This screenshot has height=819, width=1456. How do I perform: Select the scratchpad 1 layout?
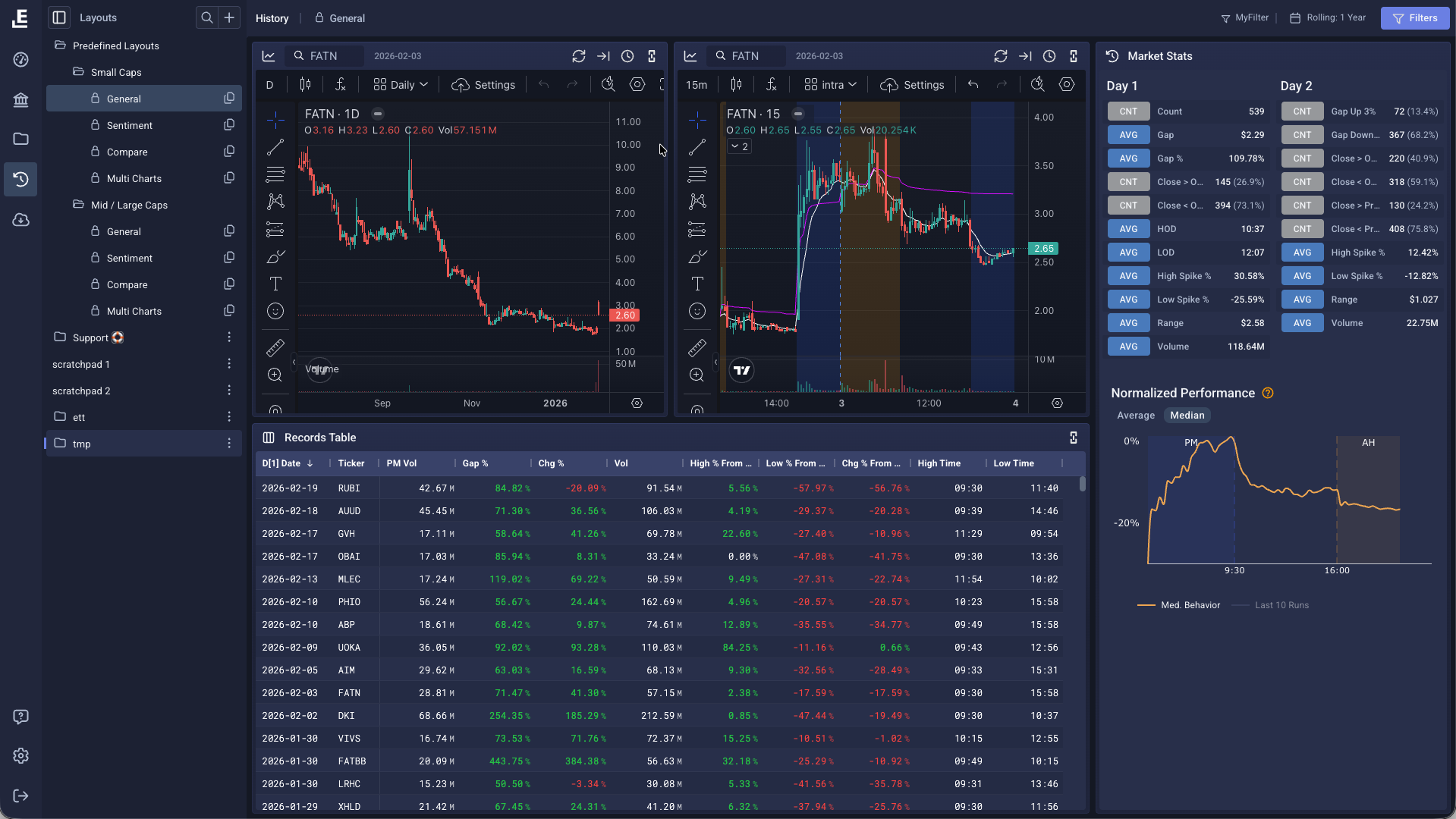click(81, 364)
